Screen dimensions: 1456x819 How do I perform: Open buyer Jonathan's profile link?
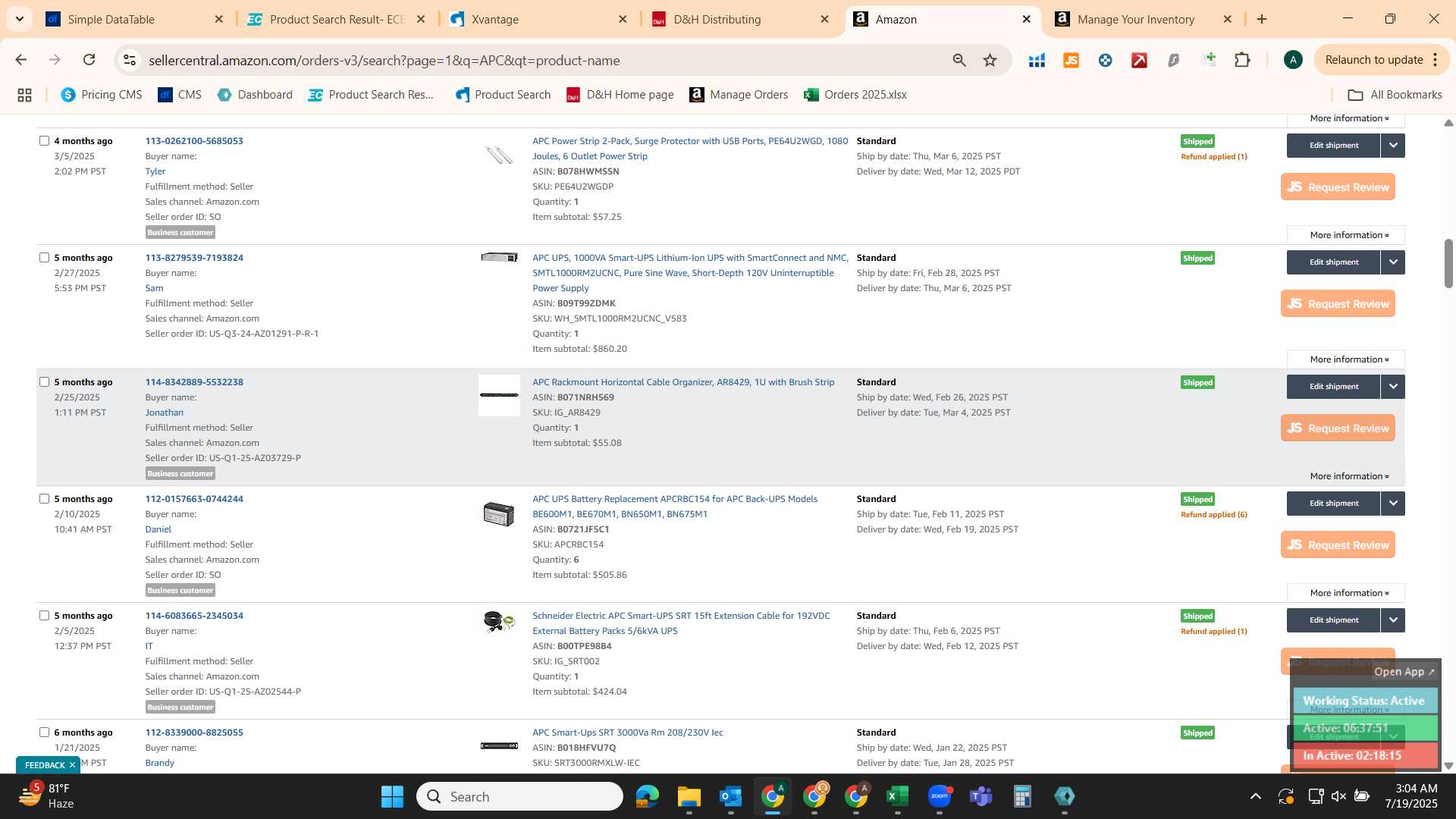pyautogui.click(x=165, y=413)
